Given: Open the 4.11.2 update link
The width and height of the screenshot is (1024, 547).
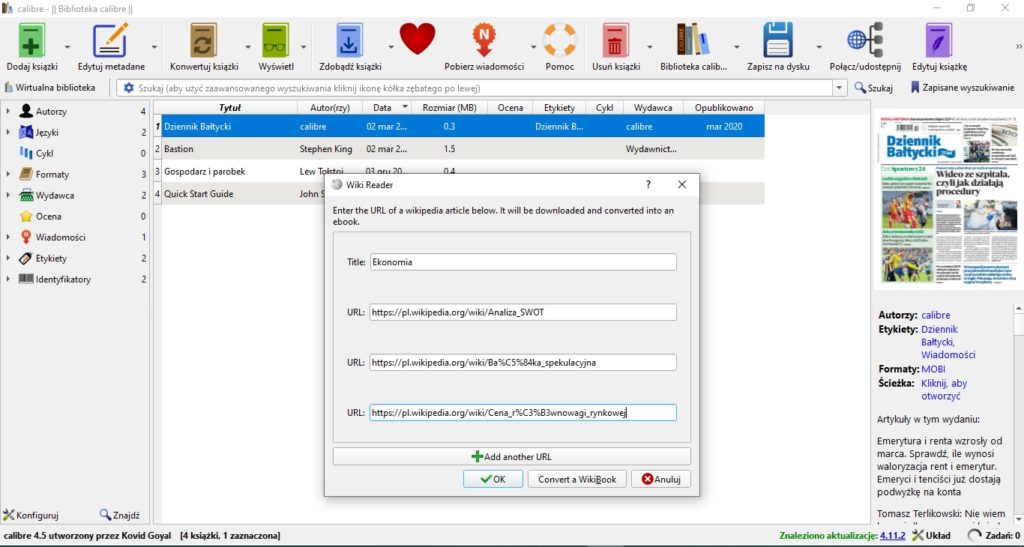Looking at the screenshot, I should coord(892,535).
